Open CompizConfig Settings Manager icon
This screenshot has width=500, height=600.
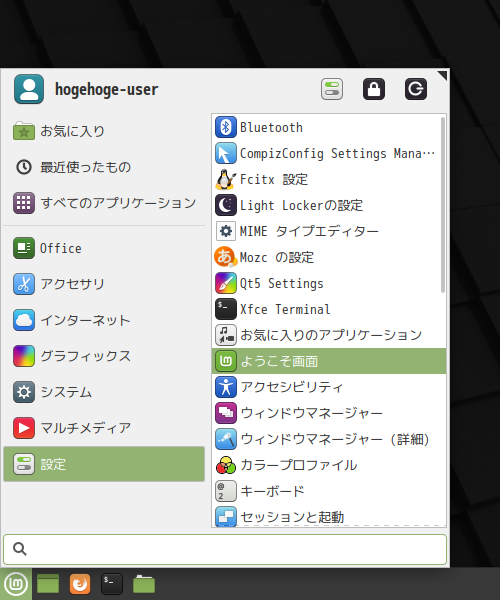point(226,153)
